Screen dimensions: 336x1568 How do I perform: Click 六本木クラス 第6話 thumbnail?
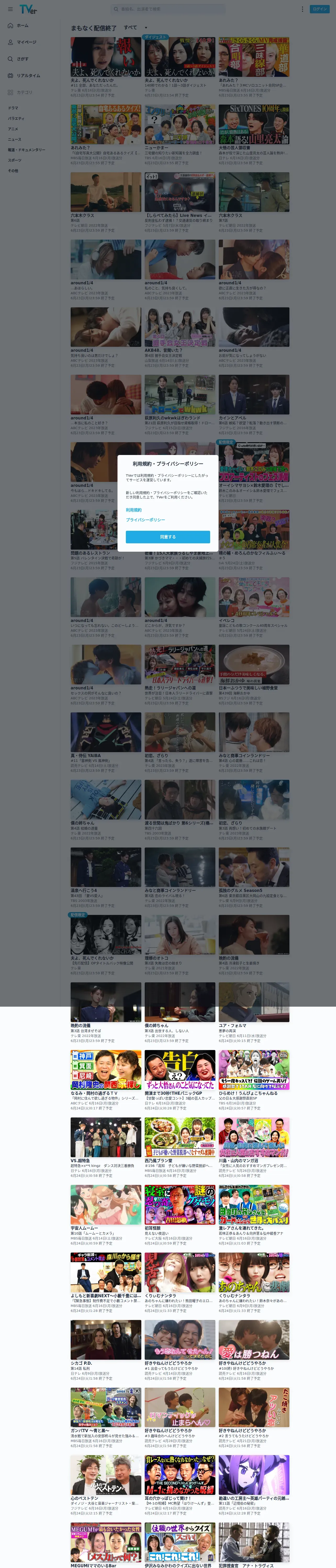tap(105, 192)
